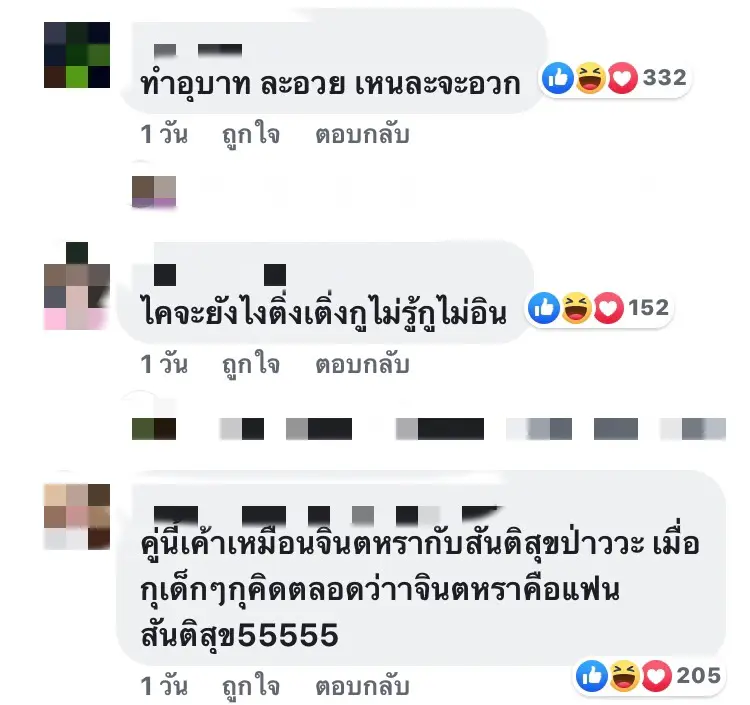Click the thumbs-up reaction beside count 332
750x705 pixels.
click(x=558, y=78)
